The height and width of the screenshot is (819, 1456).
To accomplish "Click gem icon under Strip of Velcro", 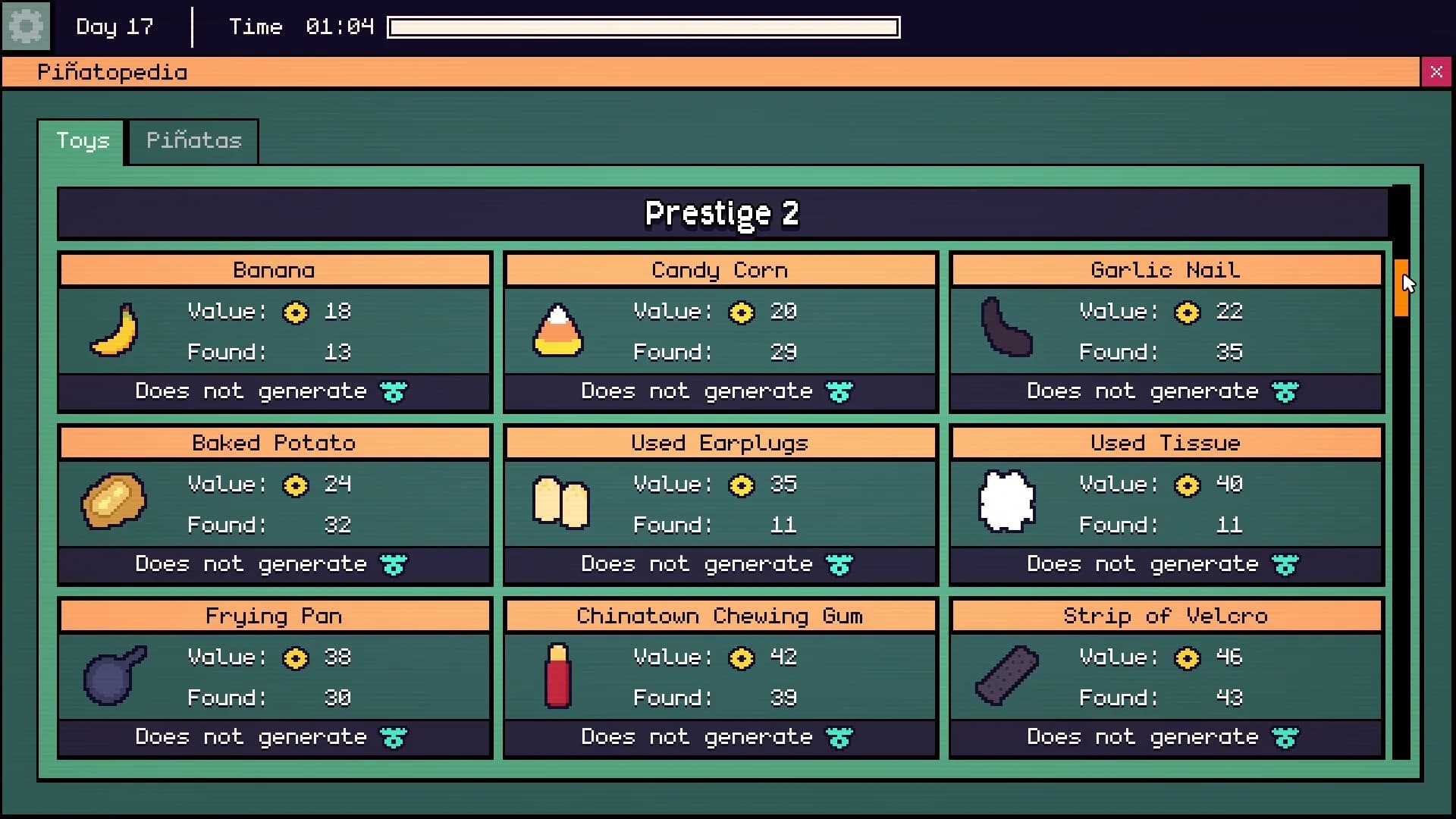I will pyautogui.click(x=1285, y=738).
